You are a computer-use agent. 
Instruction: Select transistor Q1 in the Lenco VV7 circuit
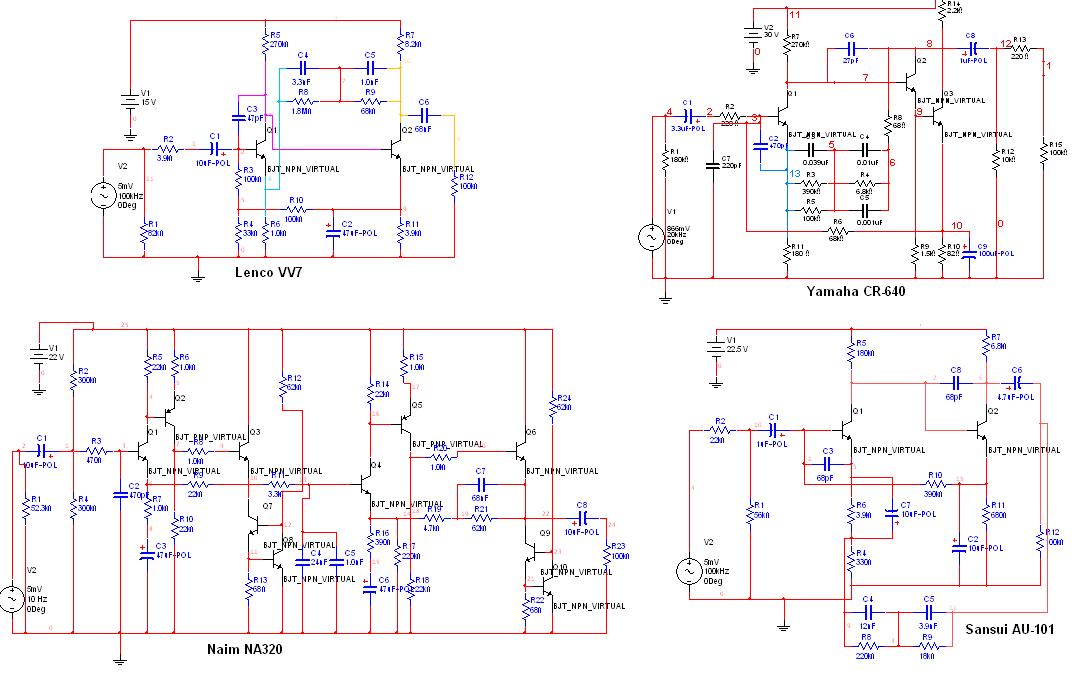tap(261, 149)
